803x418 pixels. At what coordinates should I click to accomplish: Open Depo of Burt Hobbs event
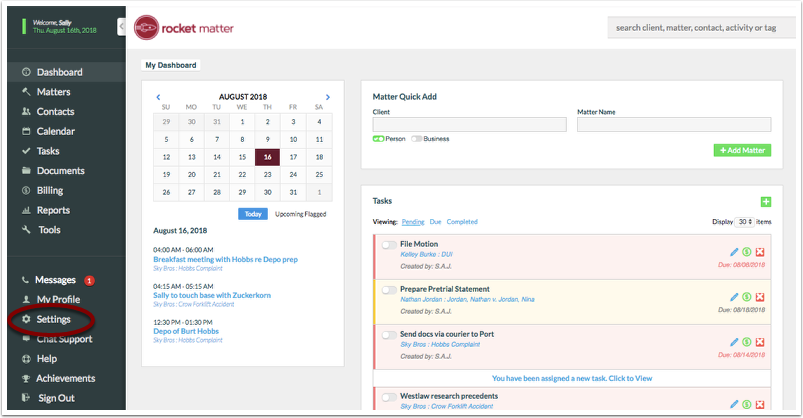point(186,331)
